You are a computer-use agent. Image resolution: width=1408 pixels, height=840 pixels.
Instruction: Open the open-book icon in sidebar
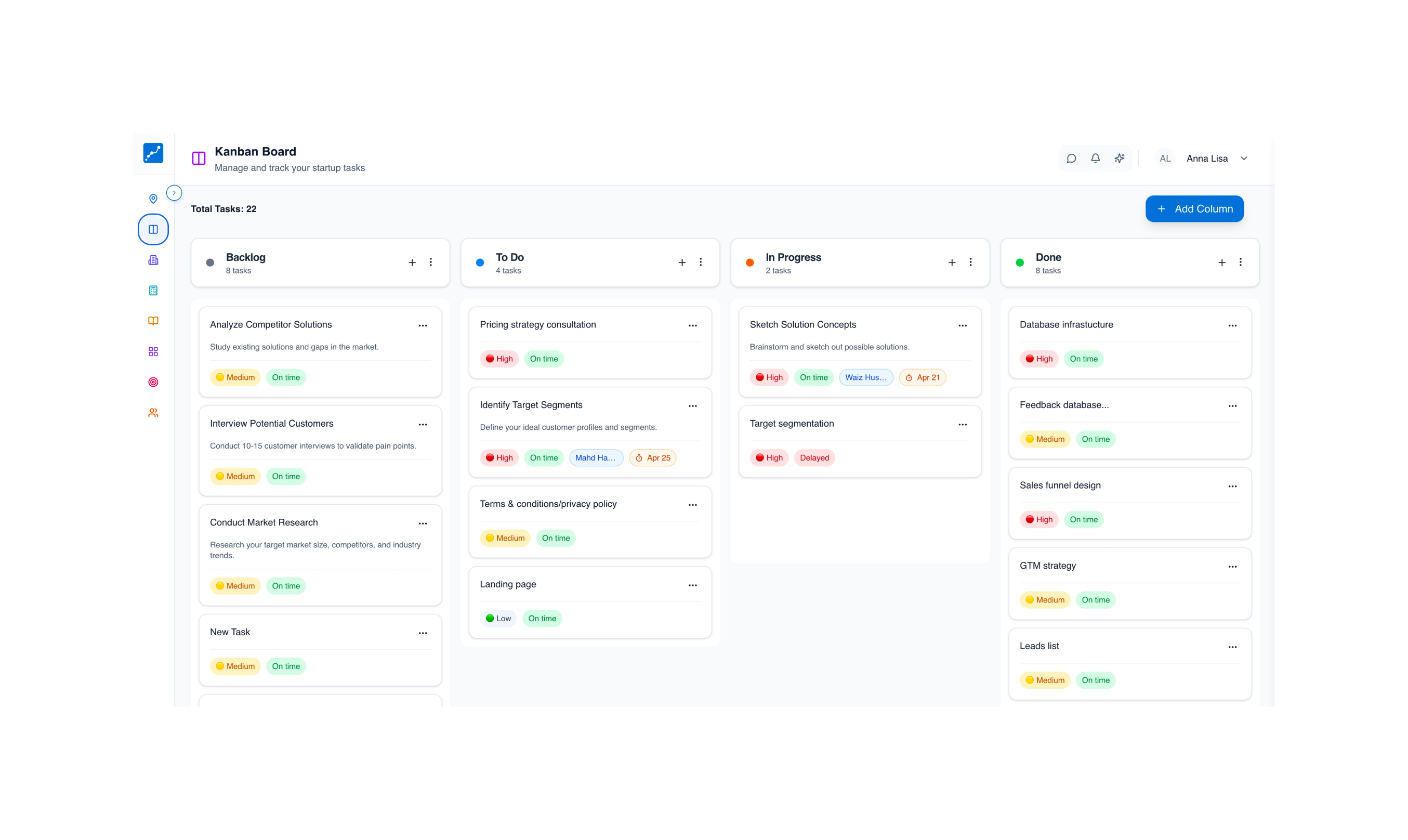tap(153, 321)
